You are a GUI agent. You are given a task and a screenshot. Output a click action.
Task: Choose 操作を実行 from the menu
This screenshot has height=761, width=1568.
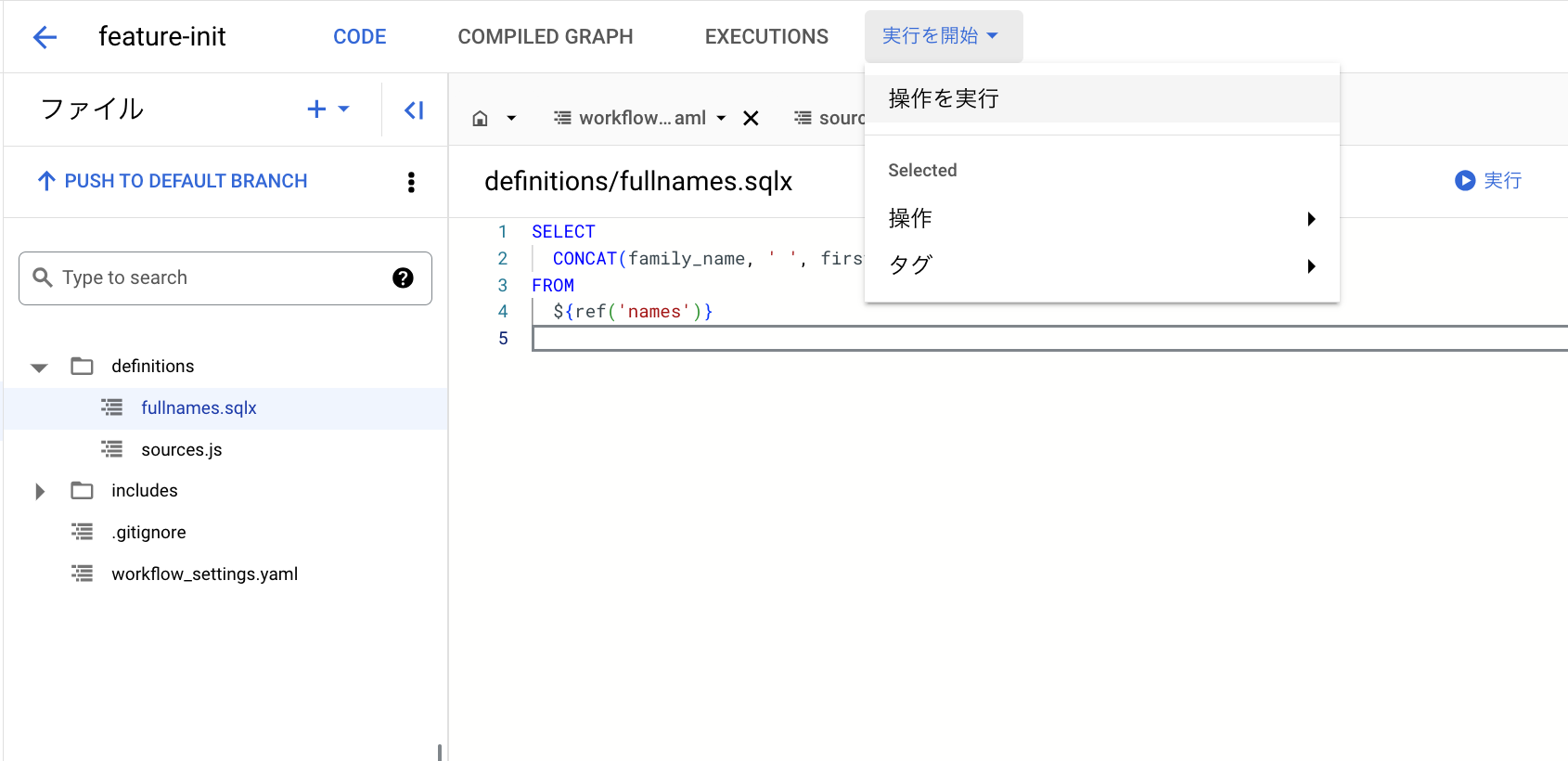[1102, 98]
